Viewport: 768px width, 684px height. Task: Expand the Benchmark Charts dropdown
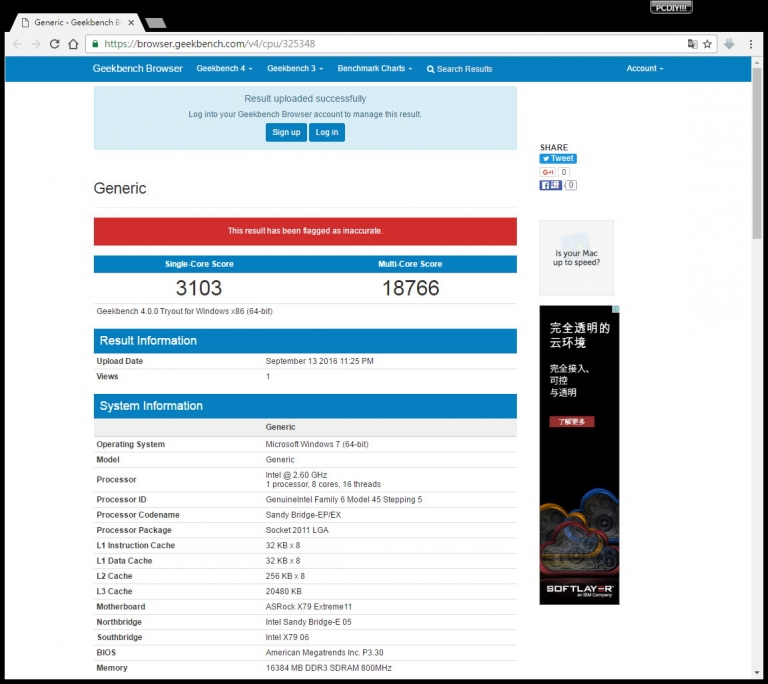pos(375,69)
